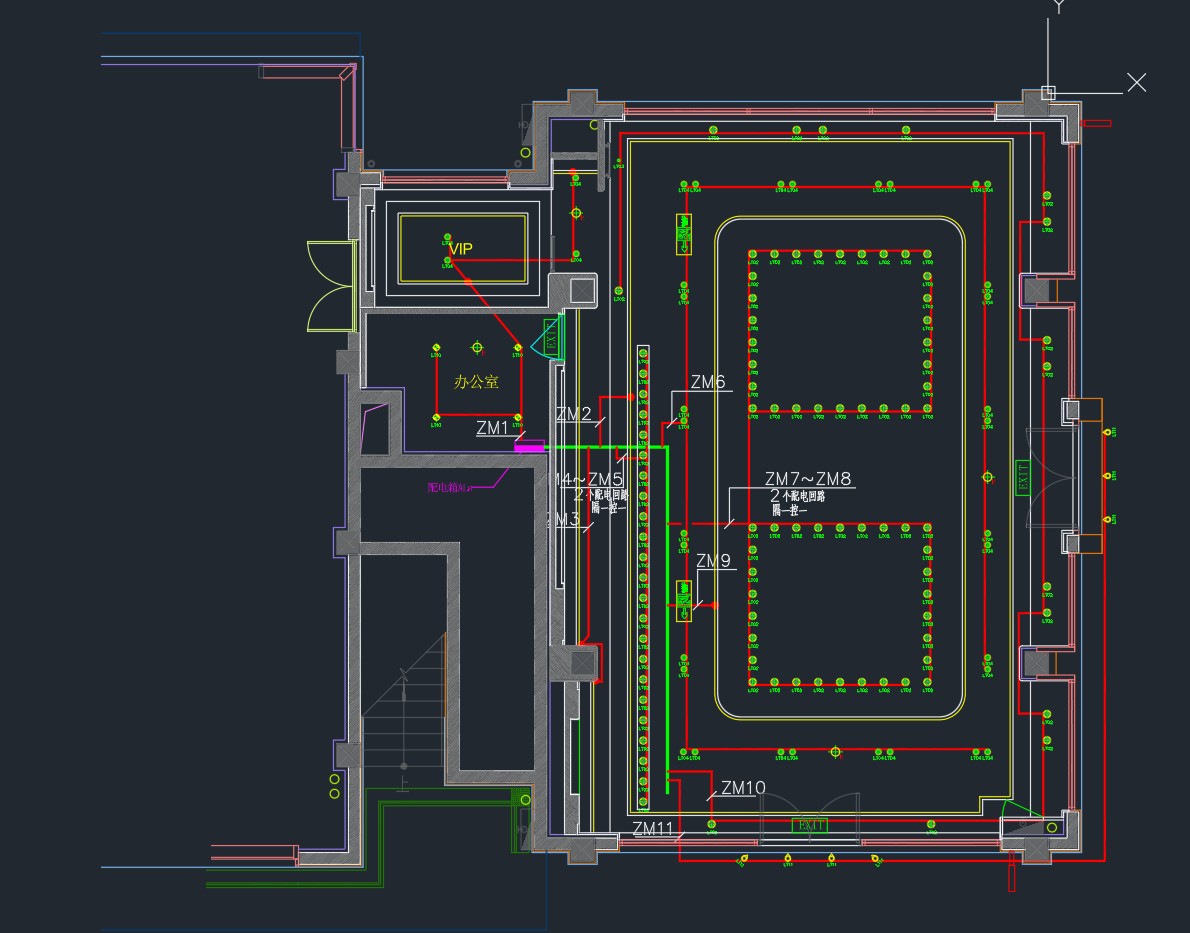1190x933 pixels.
Task: Select the double-door symbol on the far left
Action: (331, 285)
